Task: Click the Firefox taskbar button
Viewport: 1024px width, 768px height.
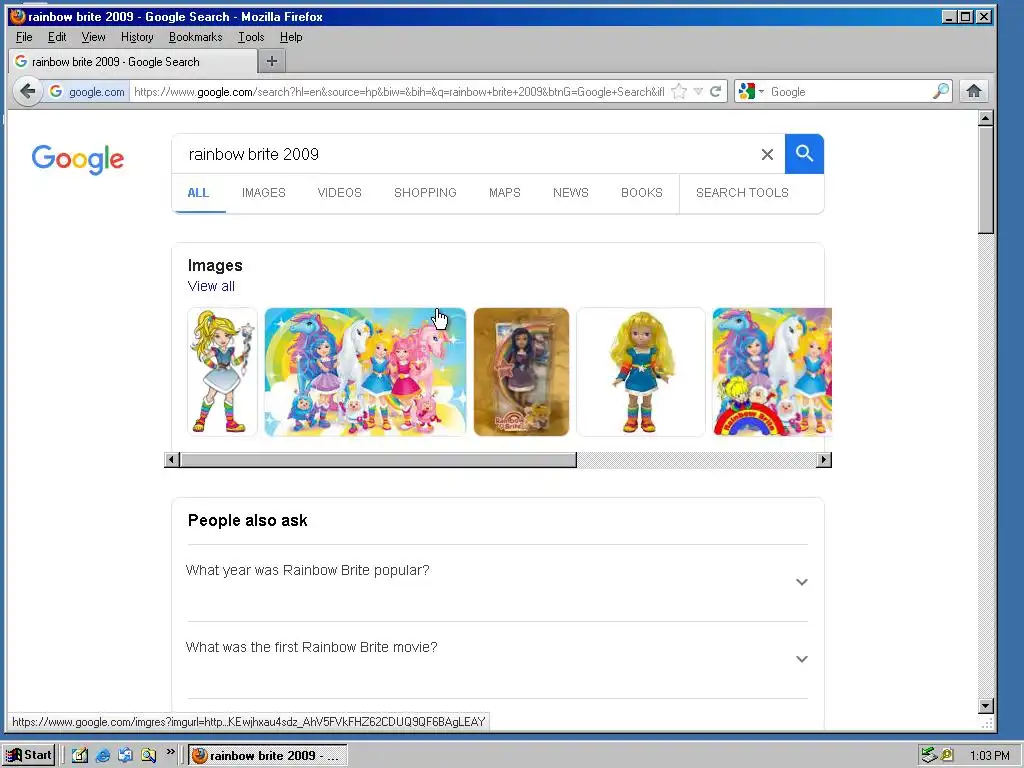Action: [268, 756]
